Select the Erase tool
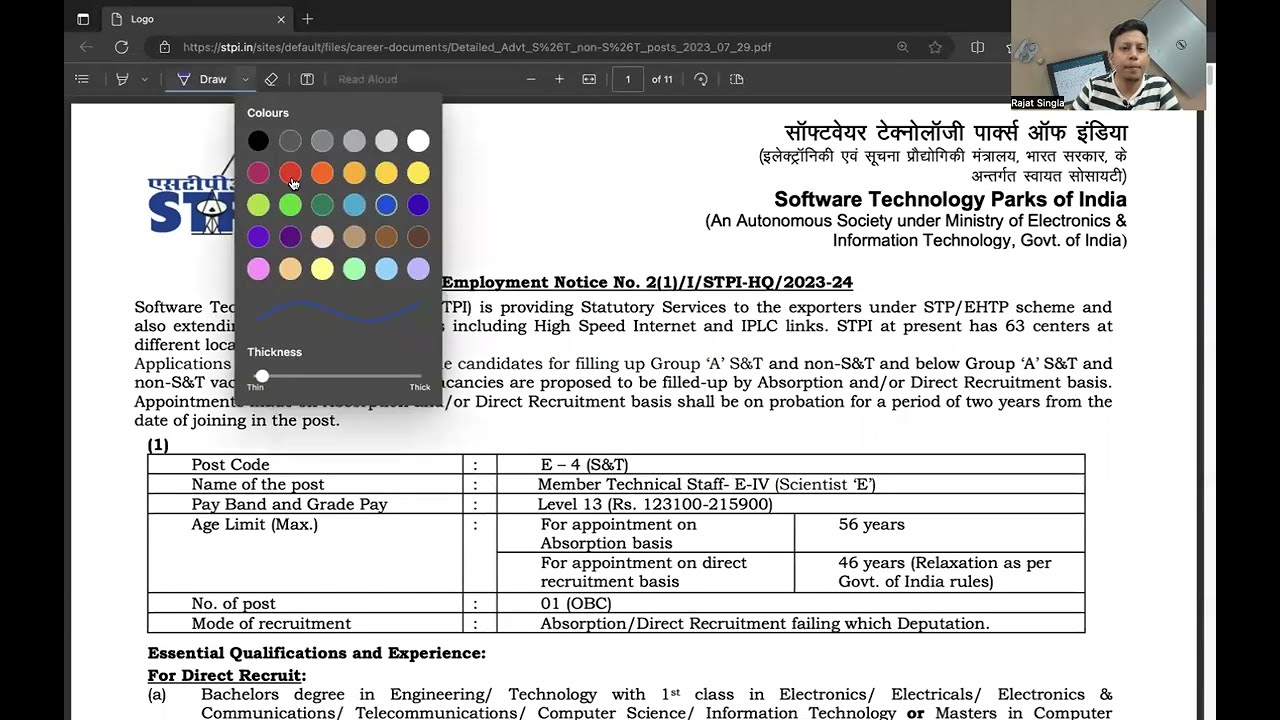Image resolution: width=1280 pixels, height=720 pixels. [x=271, y=79]
